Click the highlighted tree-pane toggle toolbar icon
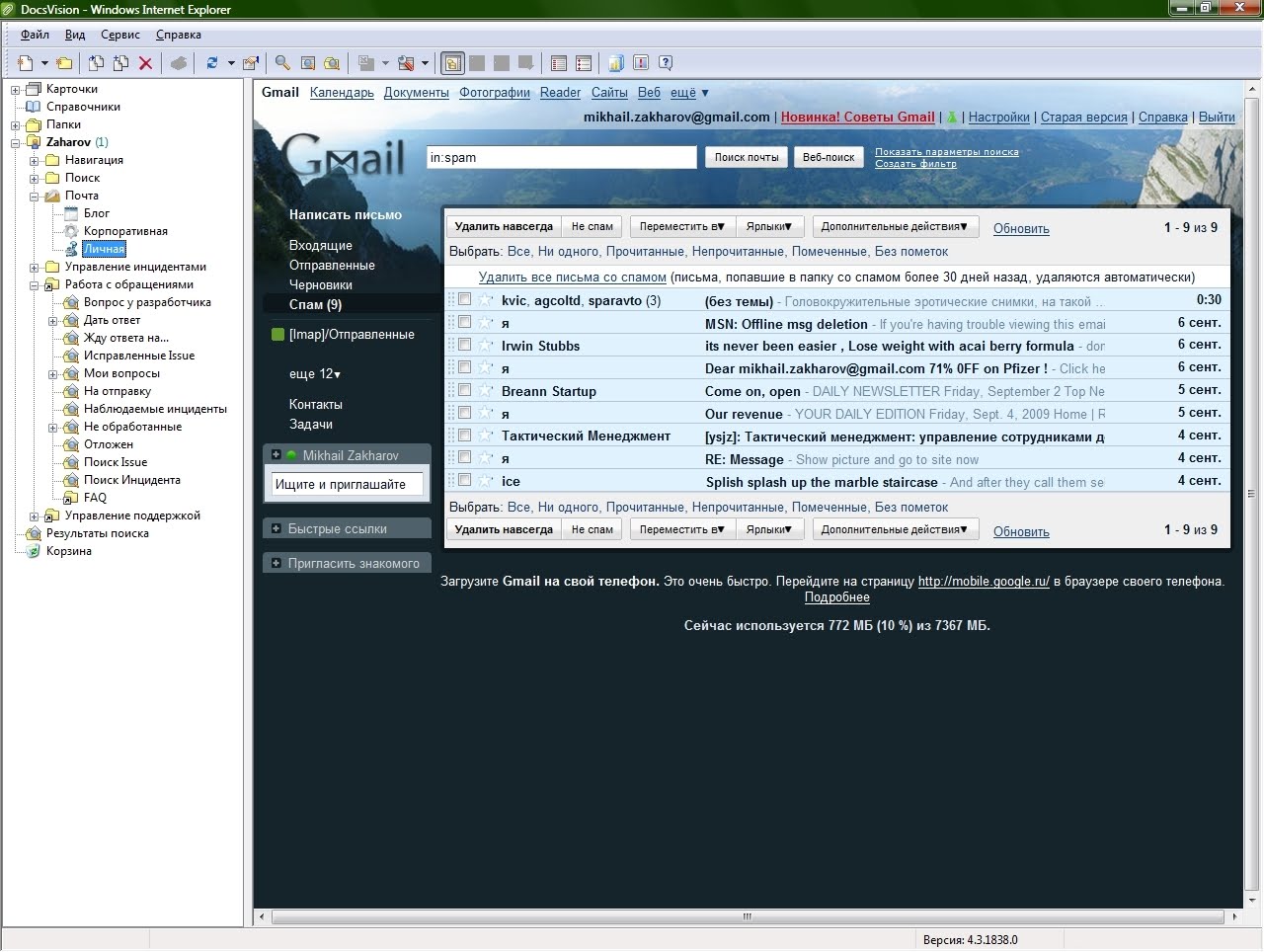The height and width of the screenshot is (952, 1264). [452, 63]
